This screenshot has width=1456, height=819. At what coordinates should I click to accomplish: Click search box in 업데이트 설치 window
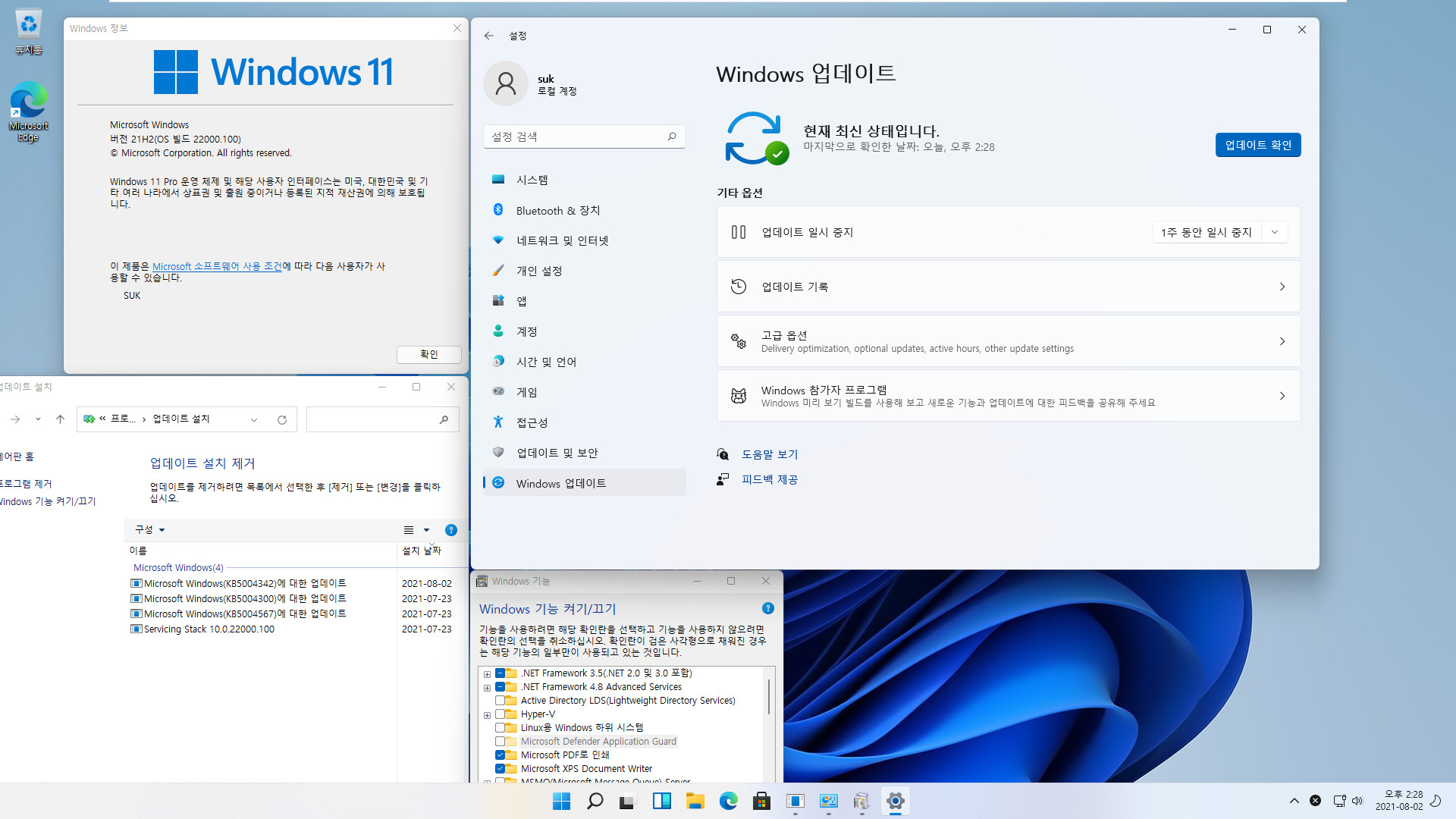(x=383, y=419)
